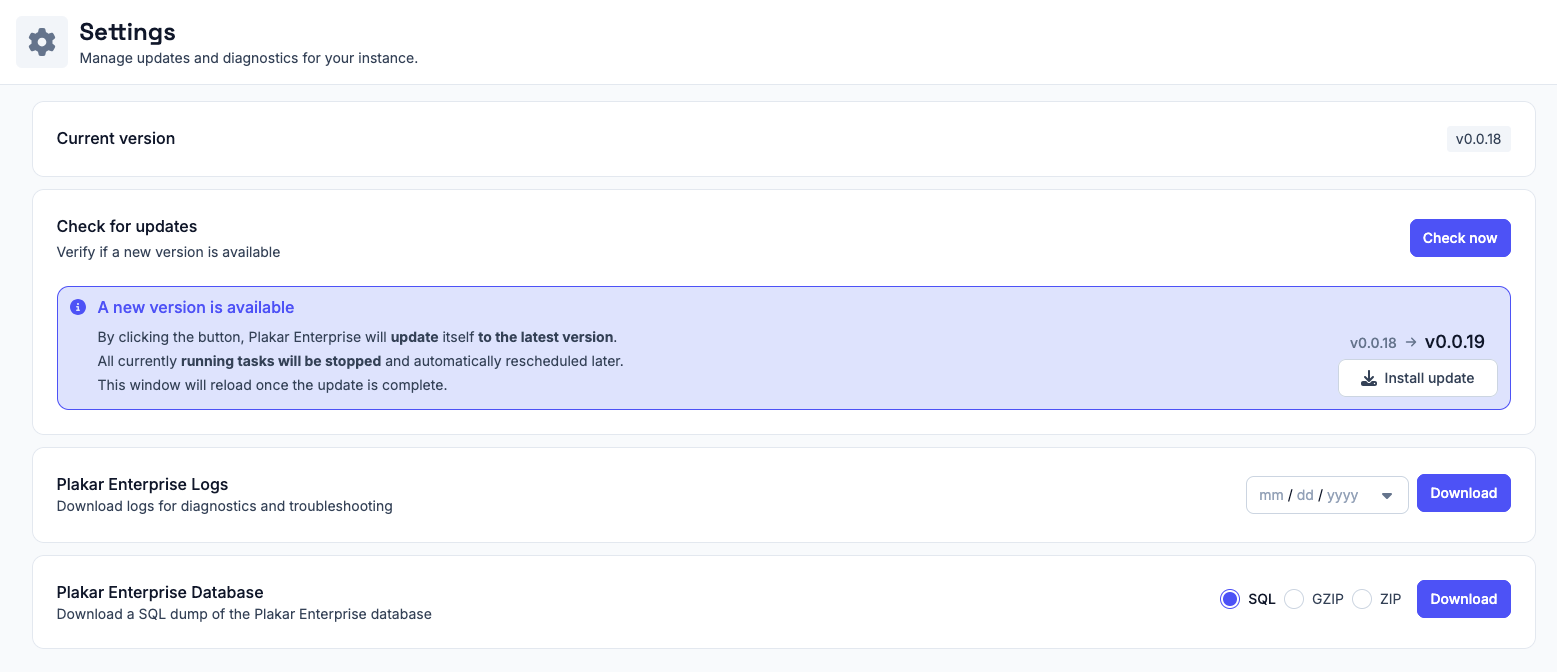Click the arrow between version numbers
Viewport: 1557px width, 672px height.
(x=1411, y=342)
